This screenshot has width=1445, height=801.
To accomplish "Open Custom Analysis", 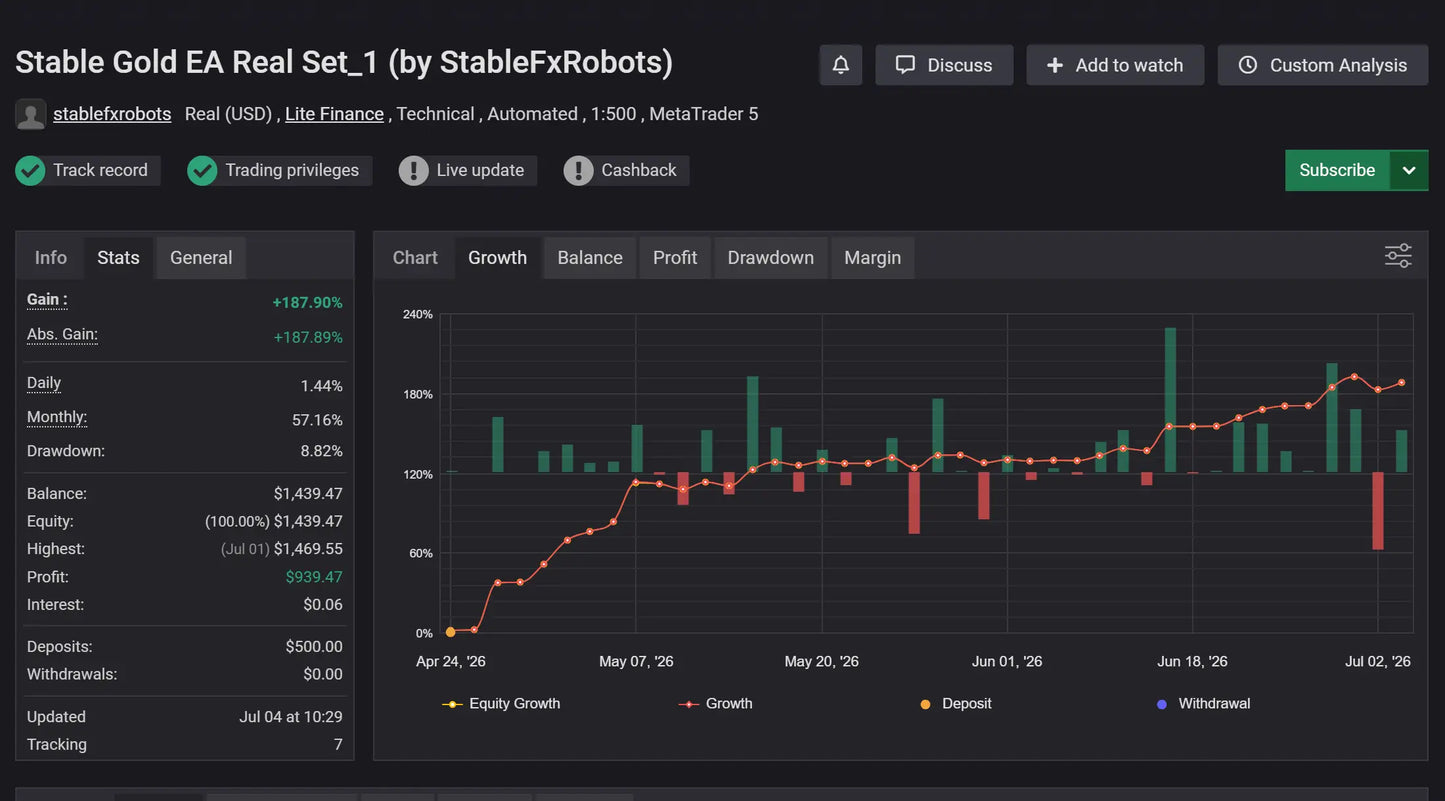I will click(x=1323, y=65).
